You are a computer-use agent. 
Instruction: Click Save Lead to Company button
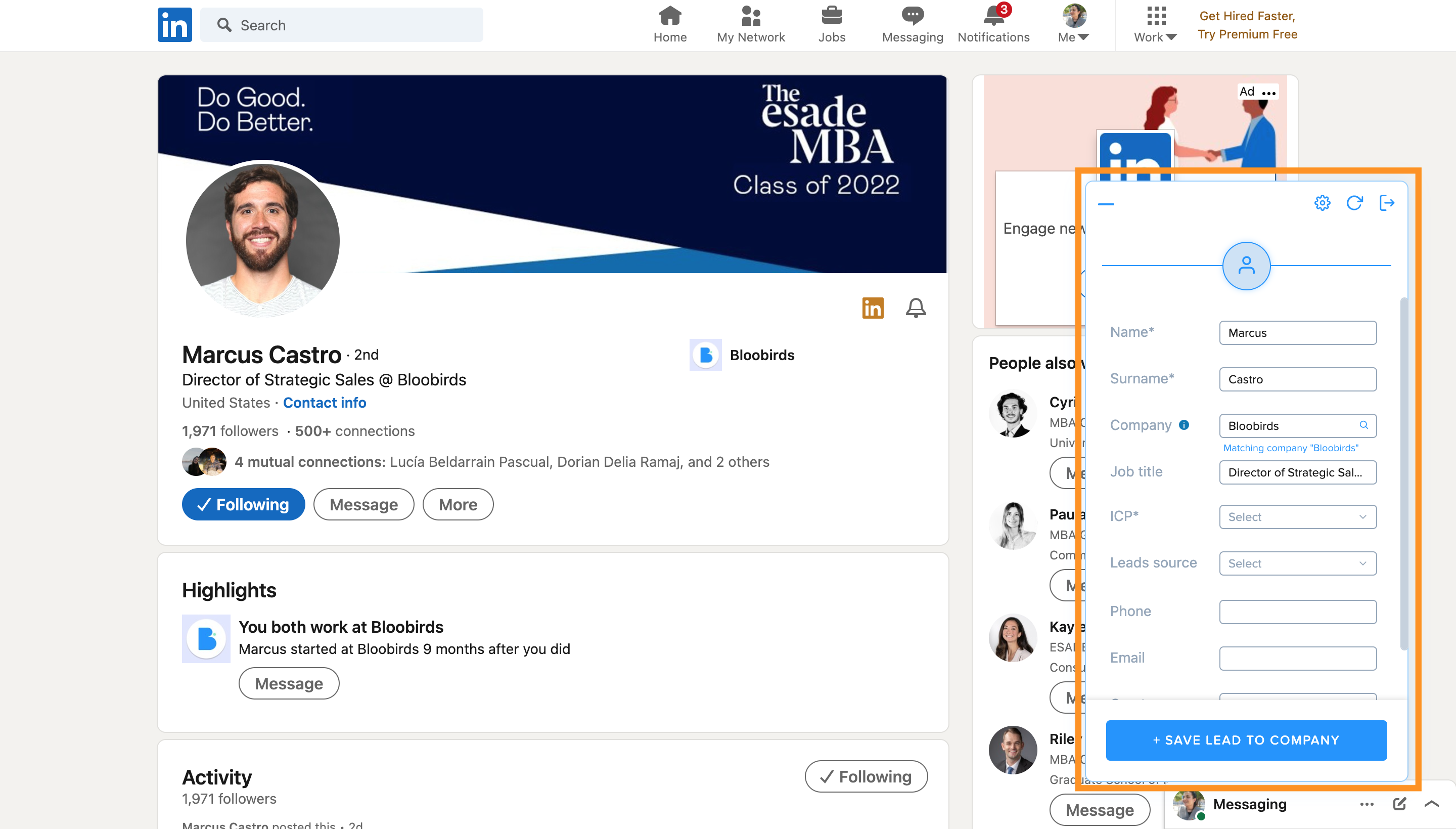click(1246, 739)
